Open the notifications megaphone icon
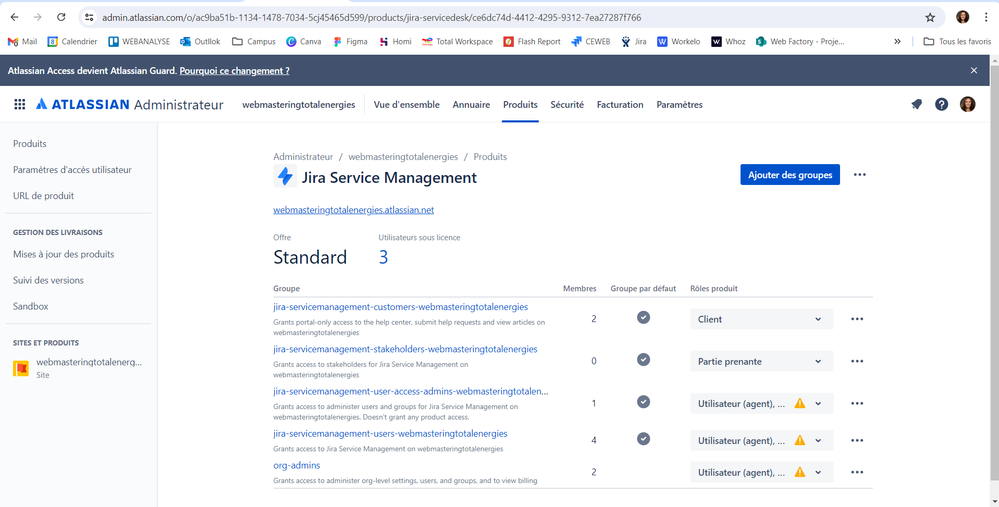The height and width of the screenshot is (507, 999). [x=916, y=104]
